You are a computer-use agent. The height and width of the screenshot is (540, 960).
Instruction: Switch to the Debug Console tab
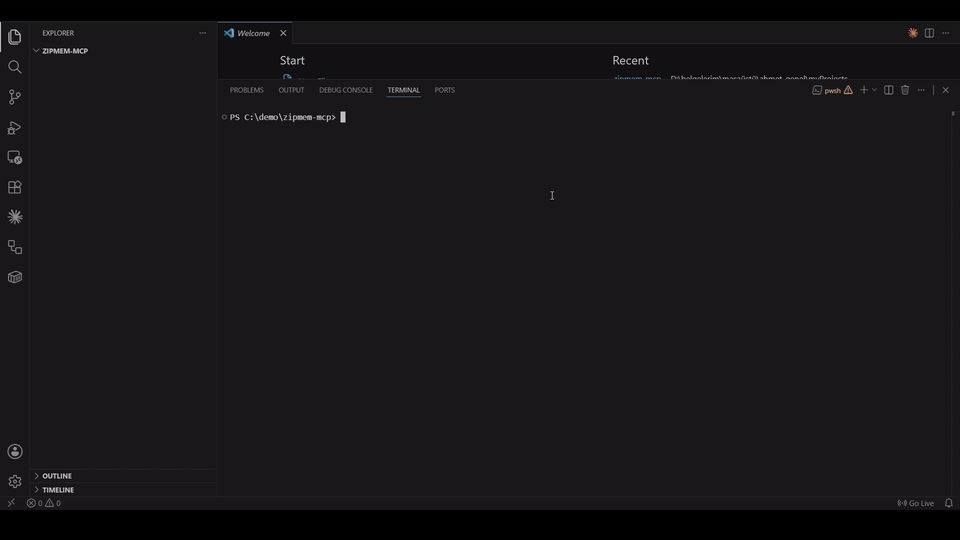[346, 90]
